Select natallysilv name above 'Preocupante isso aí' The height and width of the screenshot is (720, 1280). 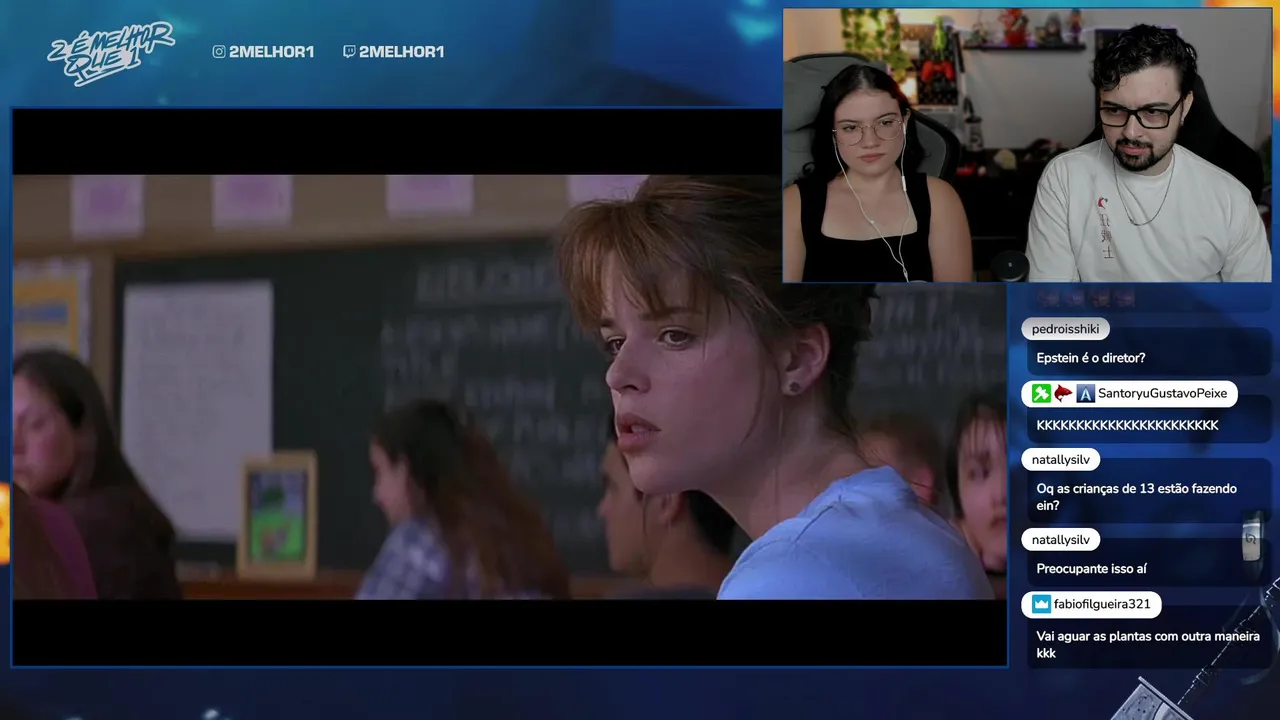[1060, 540]
